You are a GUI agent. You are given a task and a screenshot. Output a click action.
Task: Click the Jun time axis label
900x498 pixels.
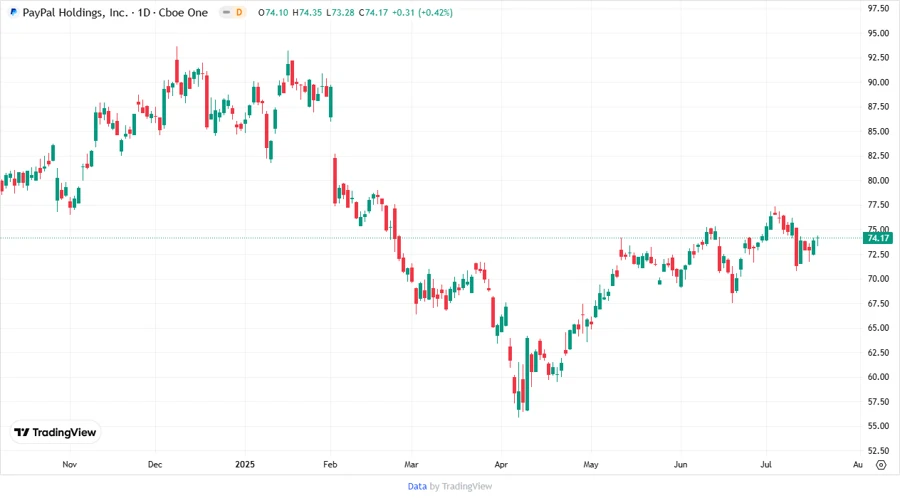tap(681, 464)
